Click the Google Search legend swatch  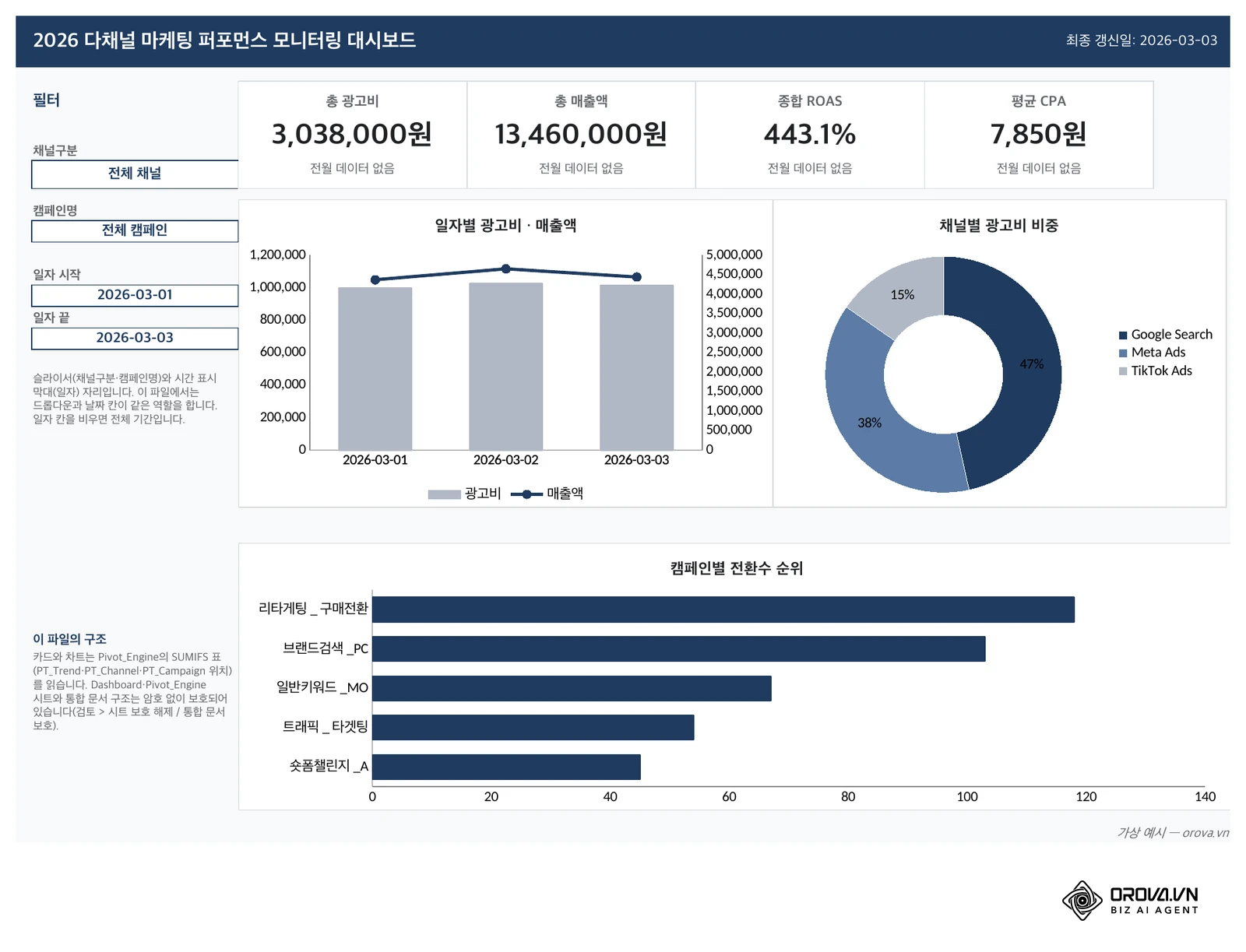(x=1123, y=335)
